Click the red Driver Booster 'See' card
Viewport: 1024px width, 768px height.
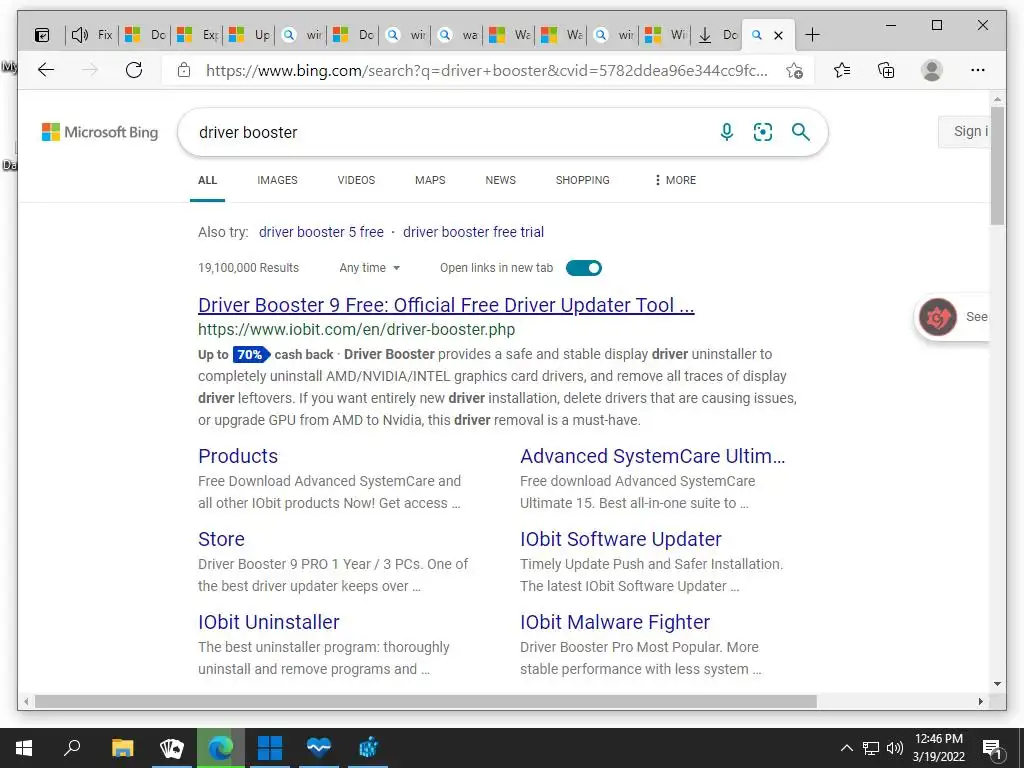point(952,317)
